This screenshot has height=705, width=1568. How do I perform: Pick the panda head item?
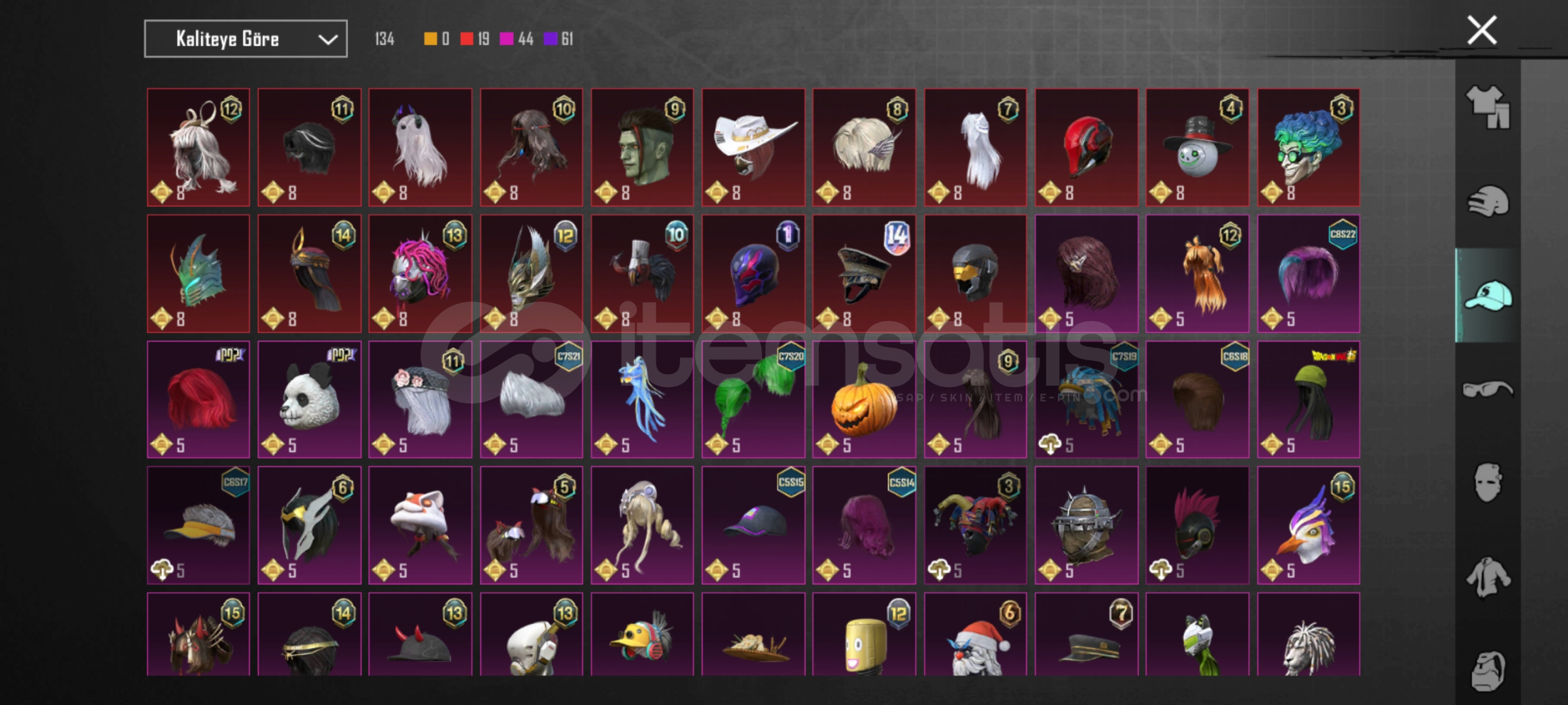click(x=310, y=399)
